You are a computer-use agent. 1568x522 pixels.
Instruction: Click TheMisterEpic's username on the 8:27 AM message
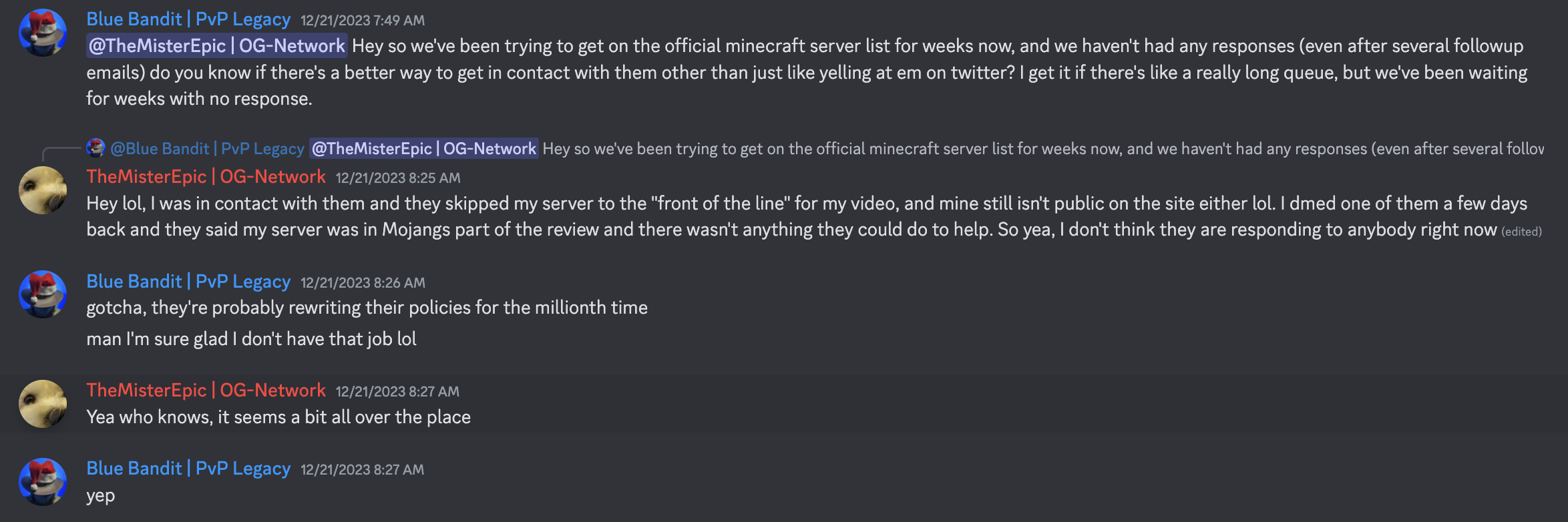[206, 390]
